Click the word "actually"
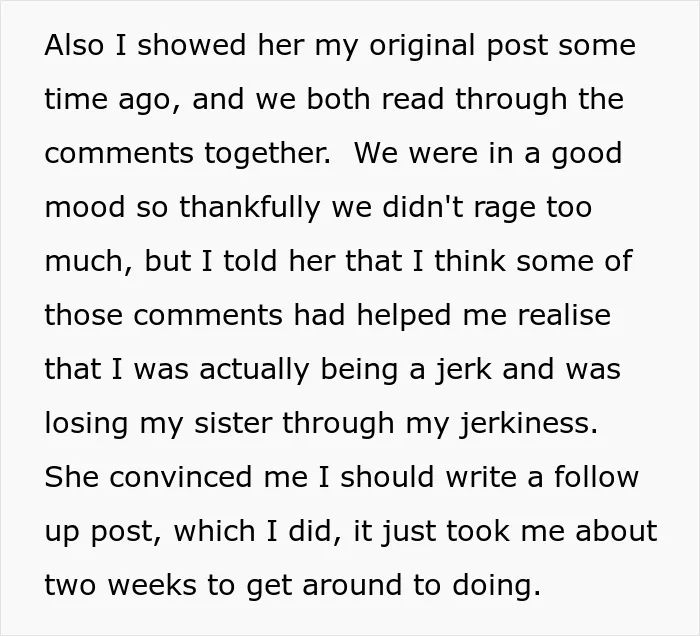The height and width of the screenshot is (636, 700). [254, 371]
